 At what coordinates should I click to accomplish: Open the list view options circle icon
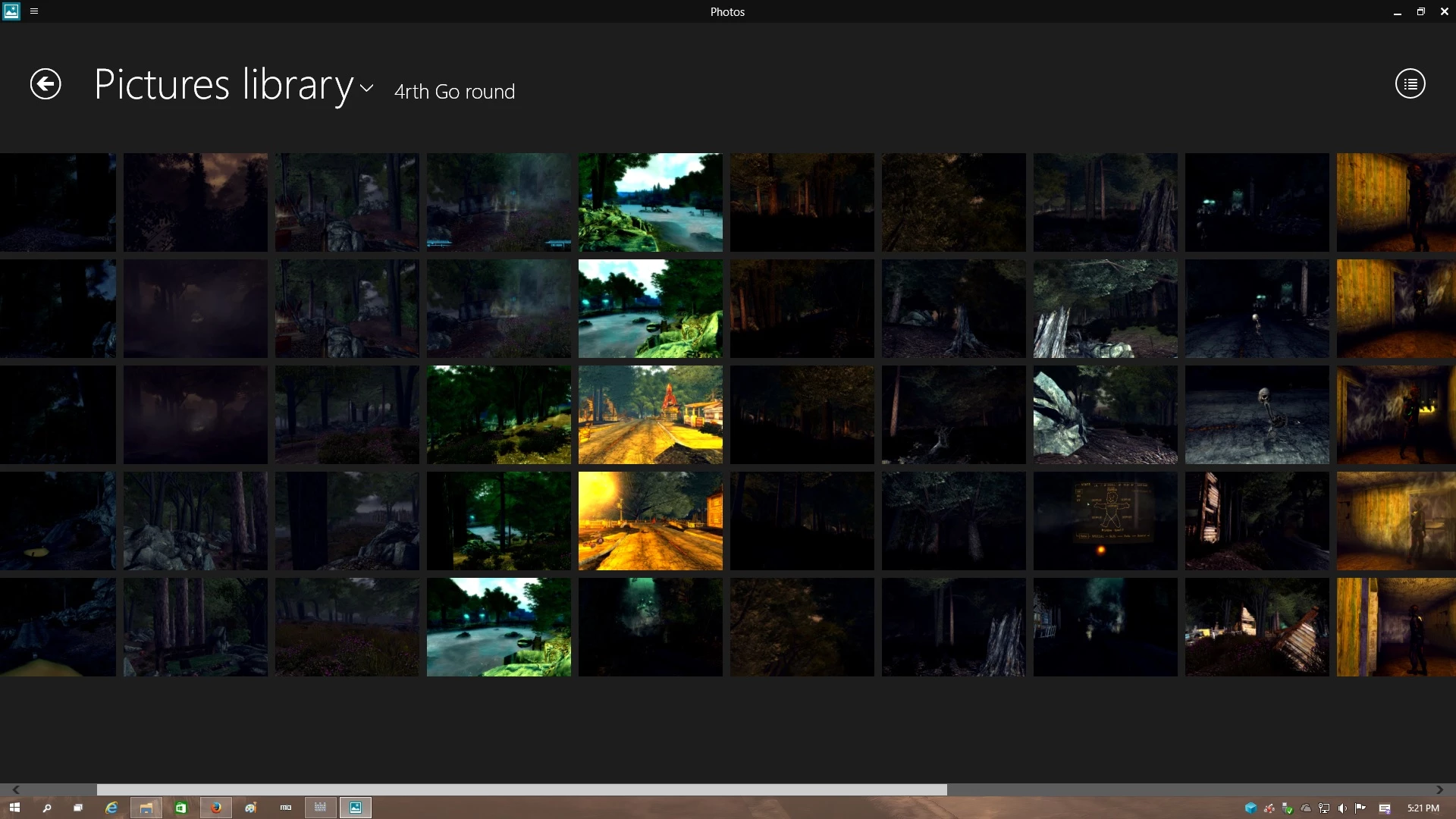coord(1410,83)
